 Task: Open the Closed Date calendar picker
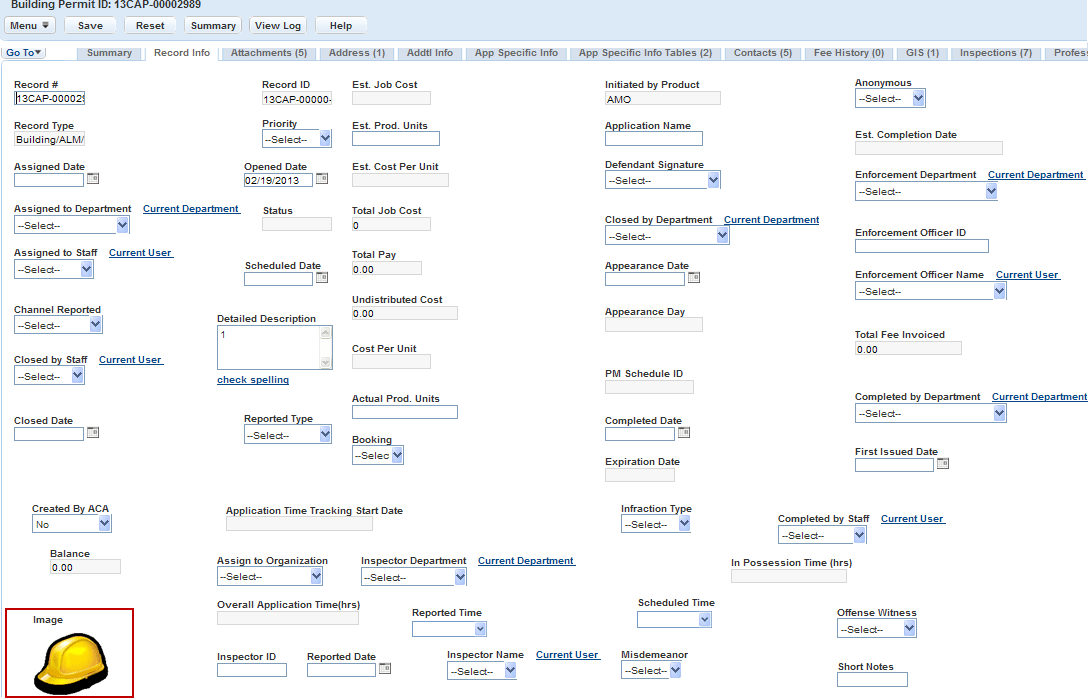point(93,433)
